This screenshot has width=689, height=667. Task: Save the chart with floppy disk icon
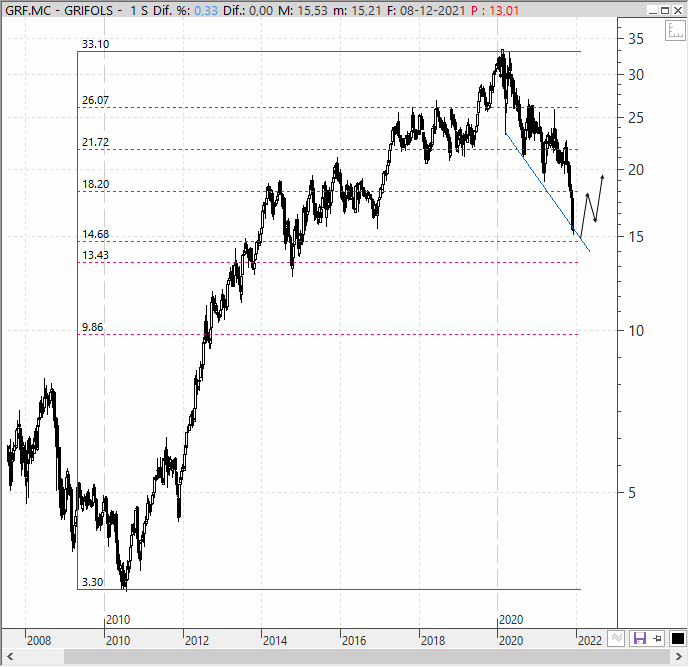click(x=640, y=638)
